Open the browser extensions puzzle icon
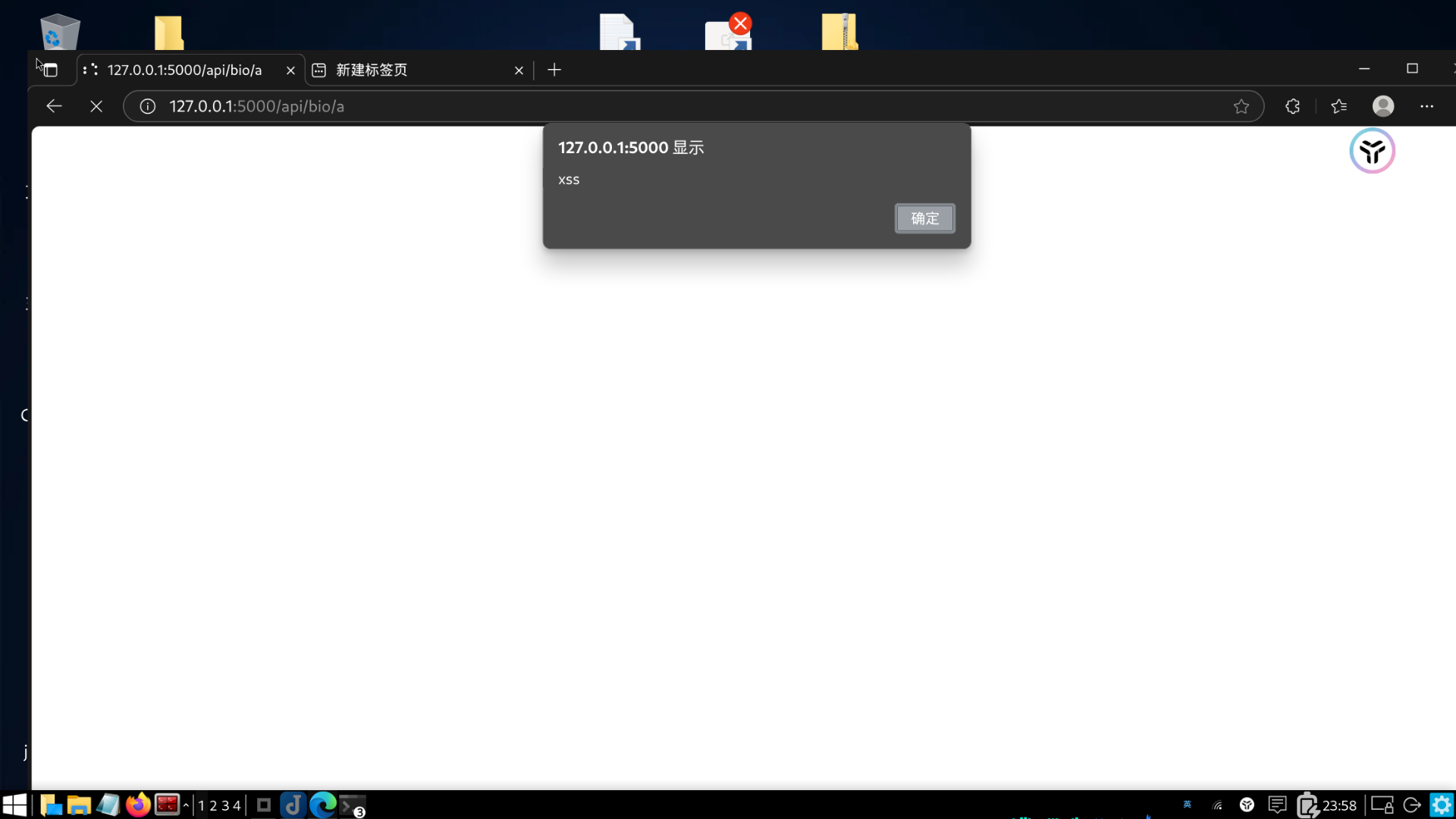The width and height of the screenshot is (1456, 819). (x=1293, y=106)
